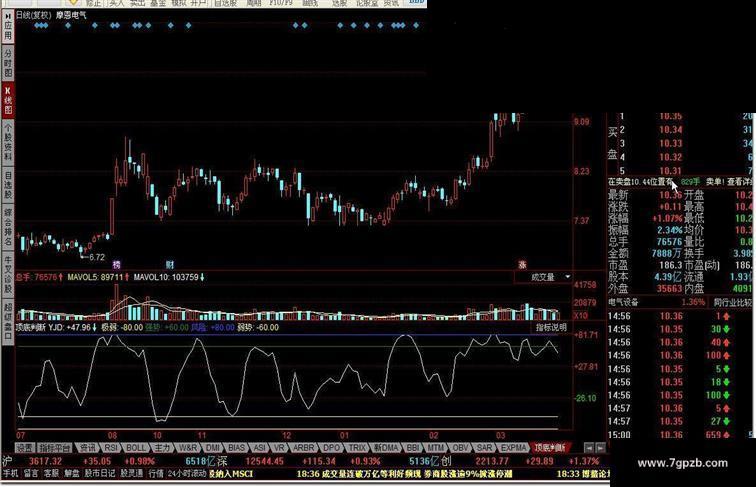This screenshot has height=487, width=756.
Task: Open 指标说明 indicator explanation
Action: point(551,327)
